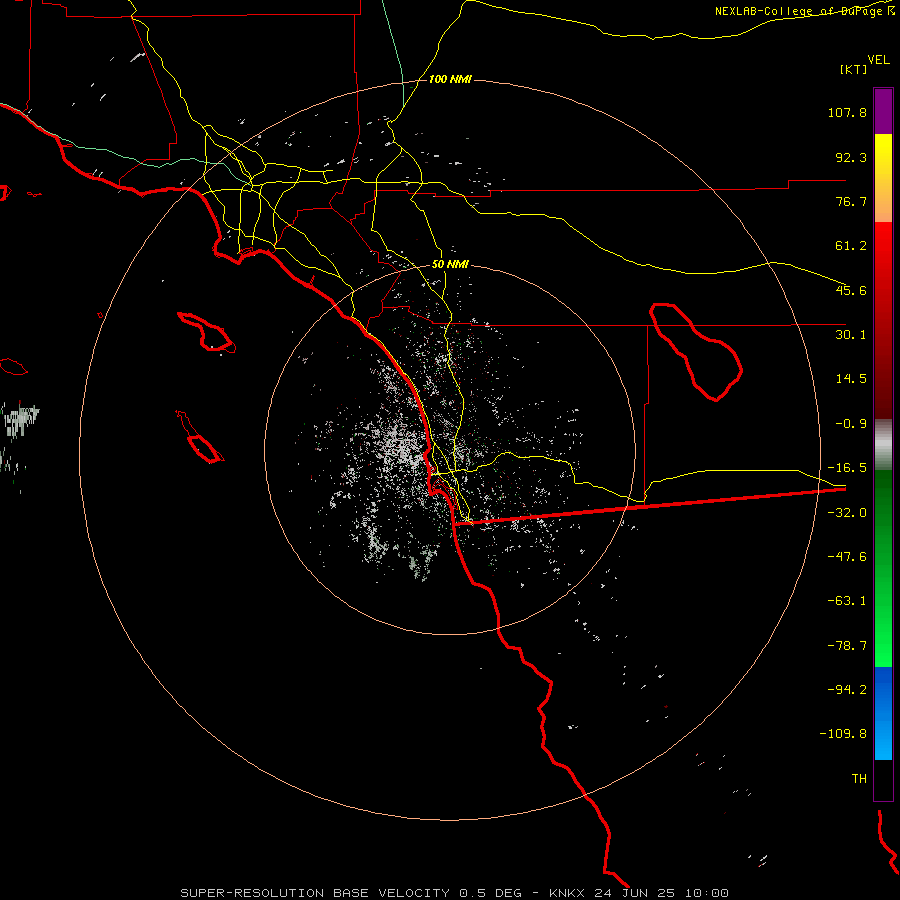Select the -109.8 legend value
The image size is (900, 900).
coord(843,734)
